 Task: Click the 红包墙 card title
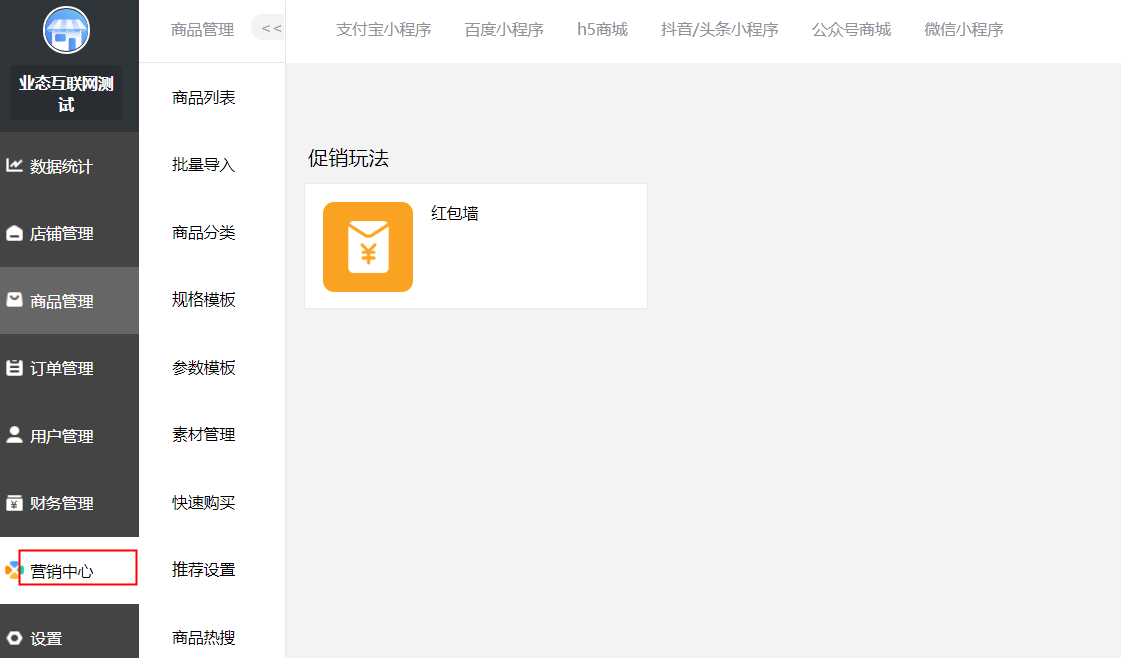pyautogui.click(x=455, y=213)
